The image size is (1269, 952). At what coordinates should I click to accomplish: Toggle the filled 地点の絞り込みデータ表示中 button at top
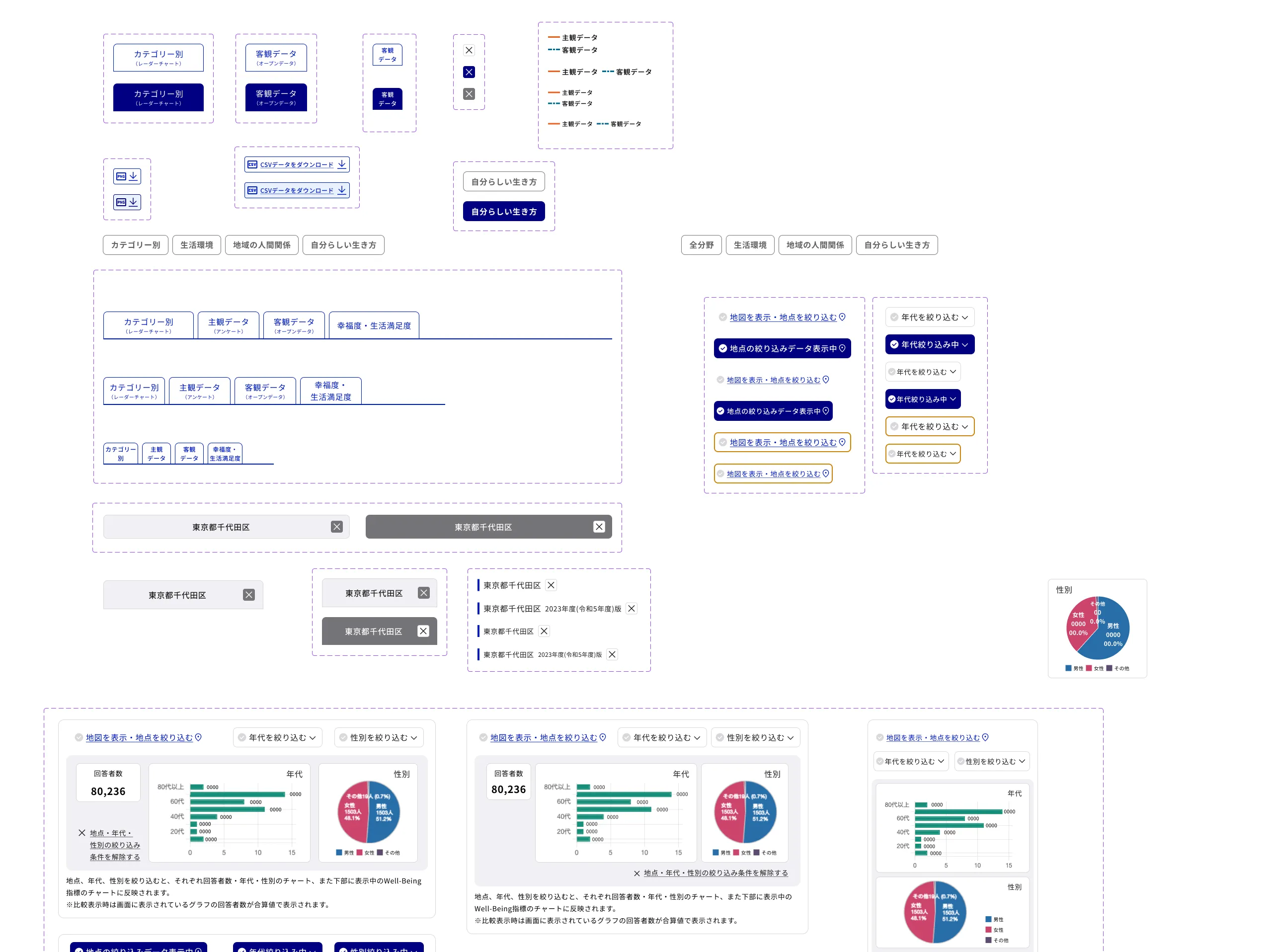pyautogui.click(x=782, y=348)
